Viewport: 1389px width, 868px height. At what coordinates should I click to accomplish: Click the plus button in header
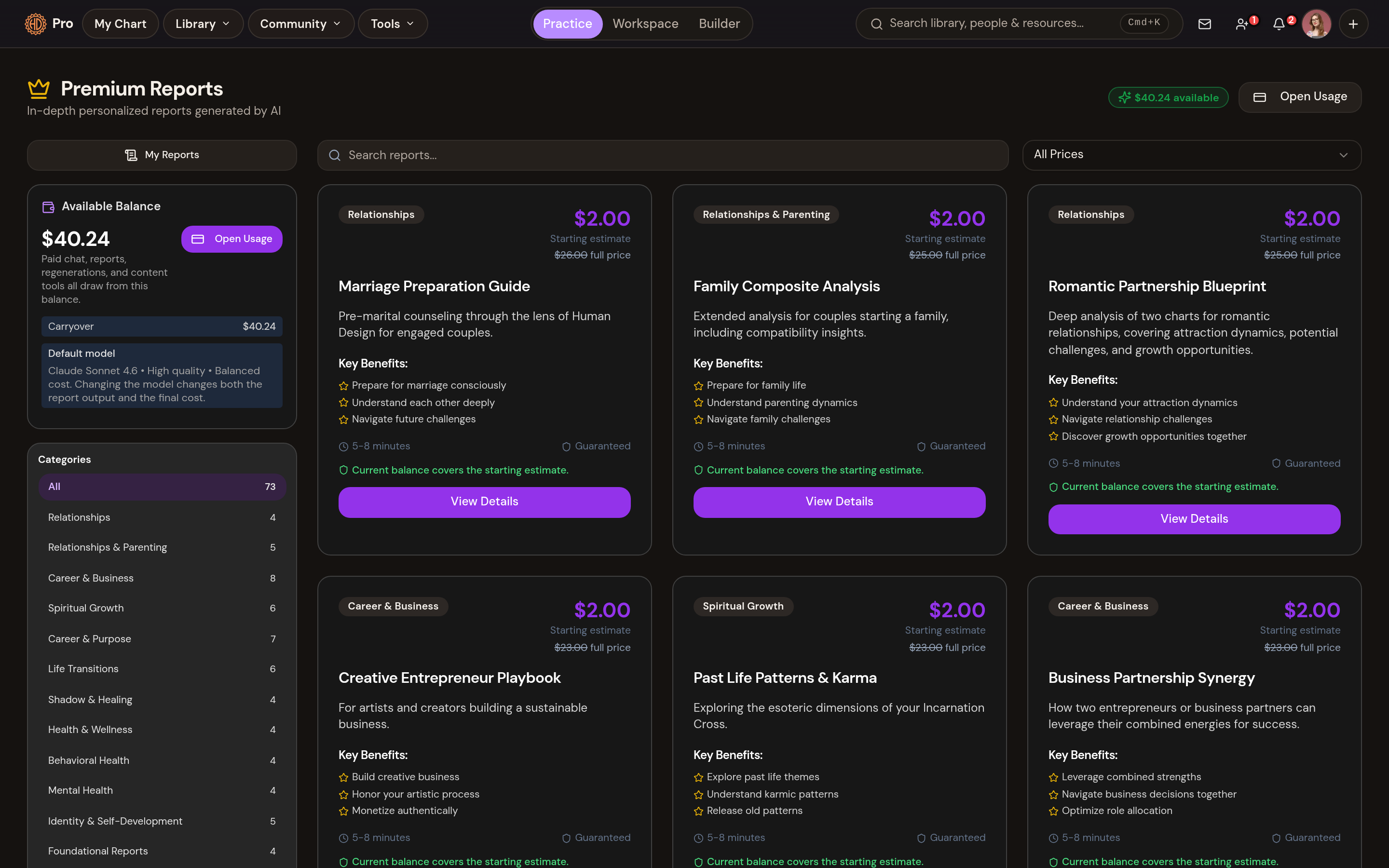(x=1353, y=24)
